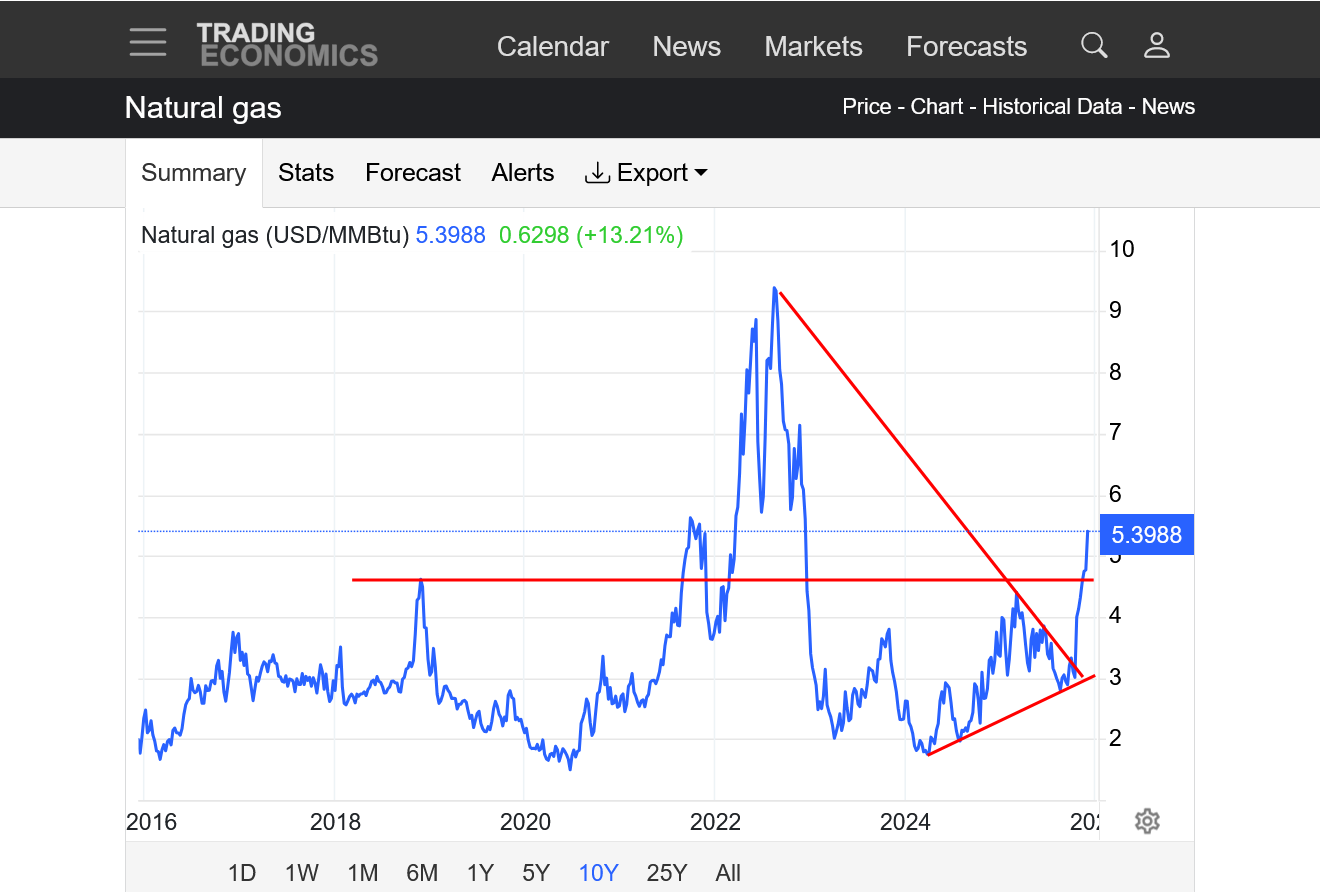Switch to the Stats tab
This screenshot has width=1320, height=892.
coord(306,173)
